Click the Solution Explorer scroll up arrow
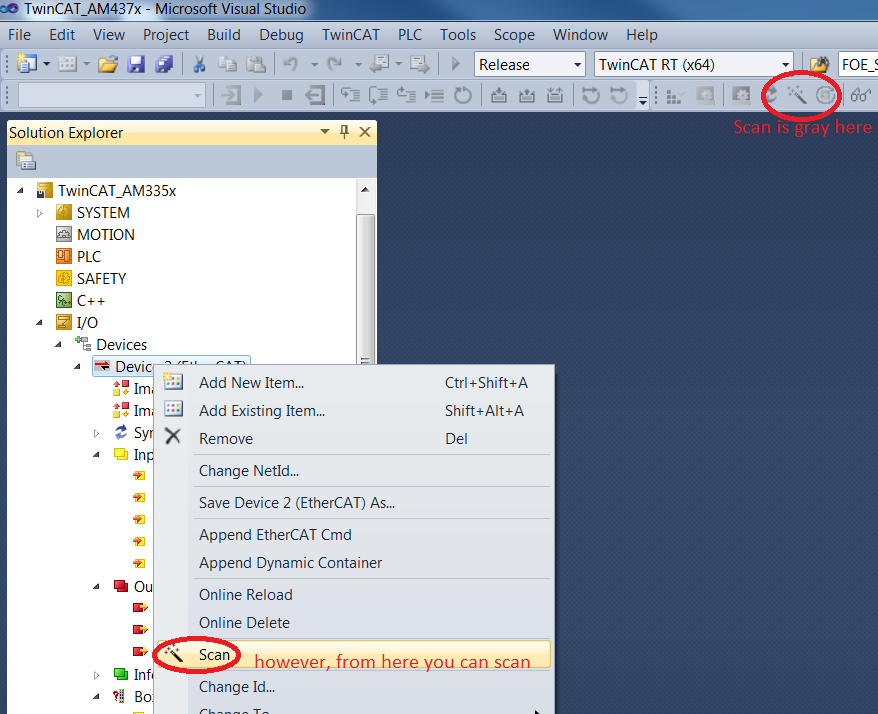This screenshot has height=714, width=878. [x=365, y=190]
